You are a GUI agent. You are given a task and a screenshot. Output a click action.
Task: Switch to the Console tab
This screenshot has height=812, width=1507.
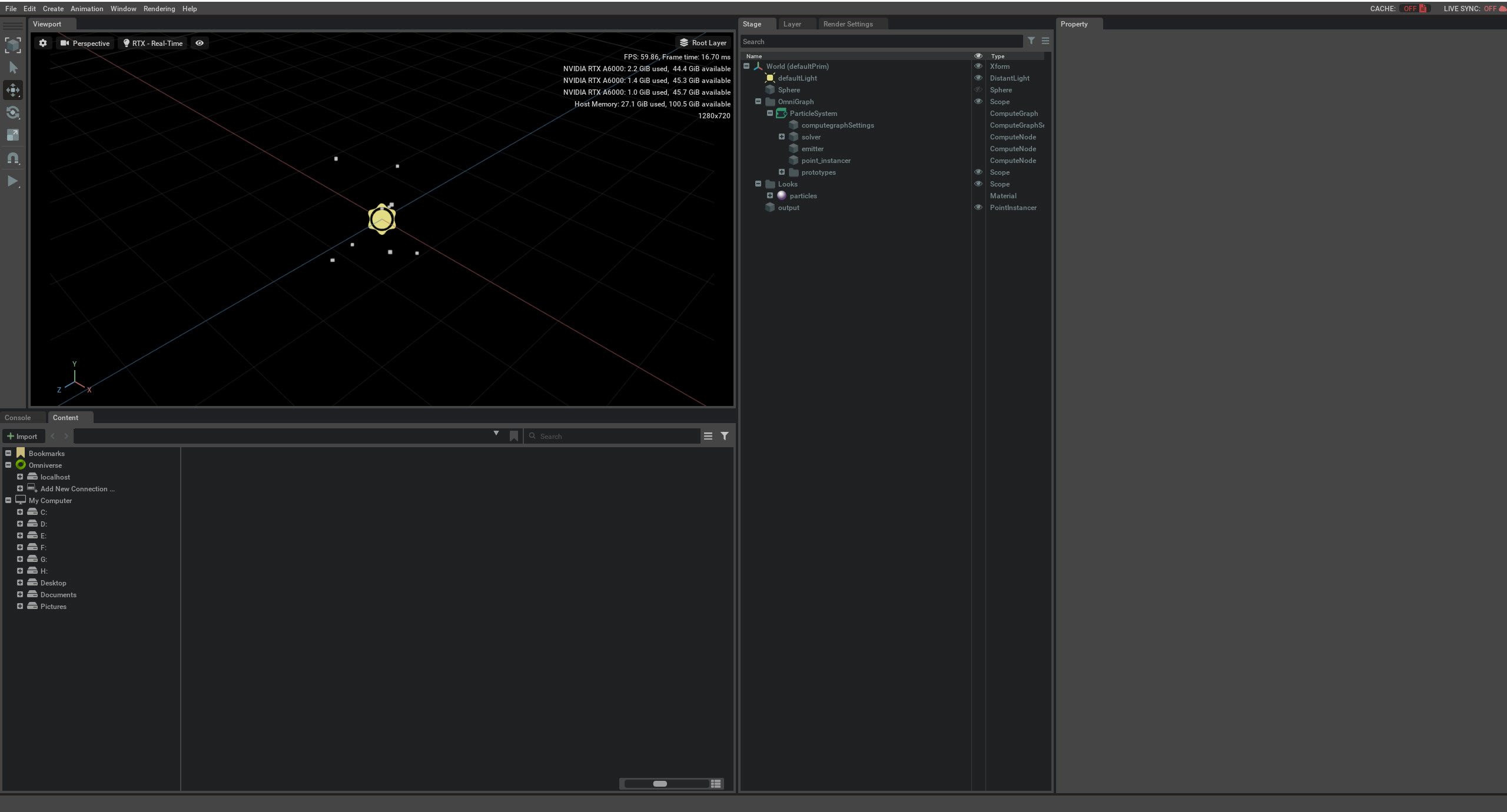point(18,418)
